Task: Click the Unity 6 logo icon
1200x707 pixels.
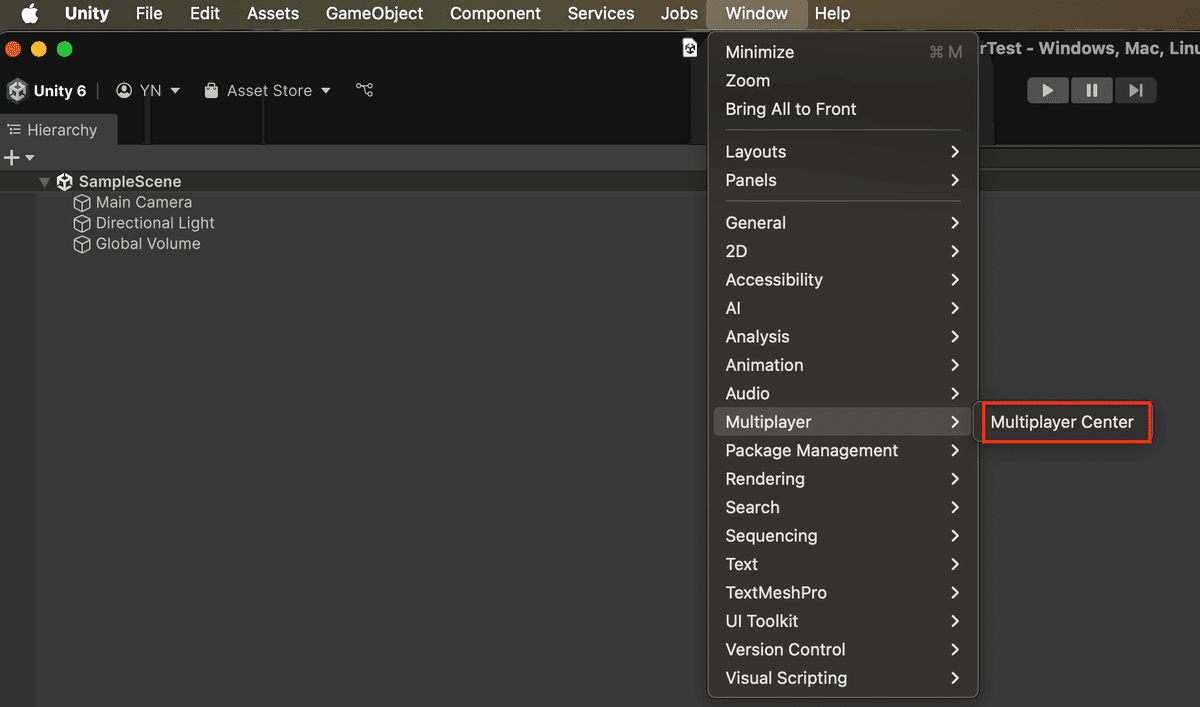Action: [x=17, y=91]
